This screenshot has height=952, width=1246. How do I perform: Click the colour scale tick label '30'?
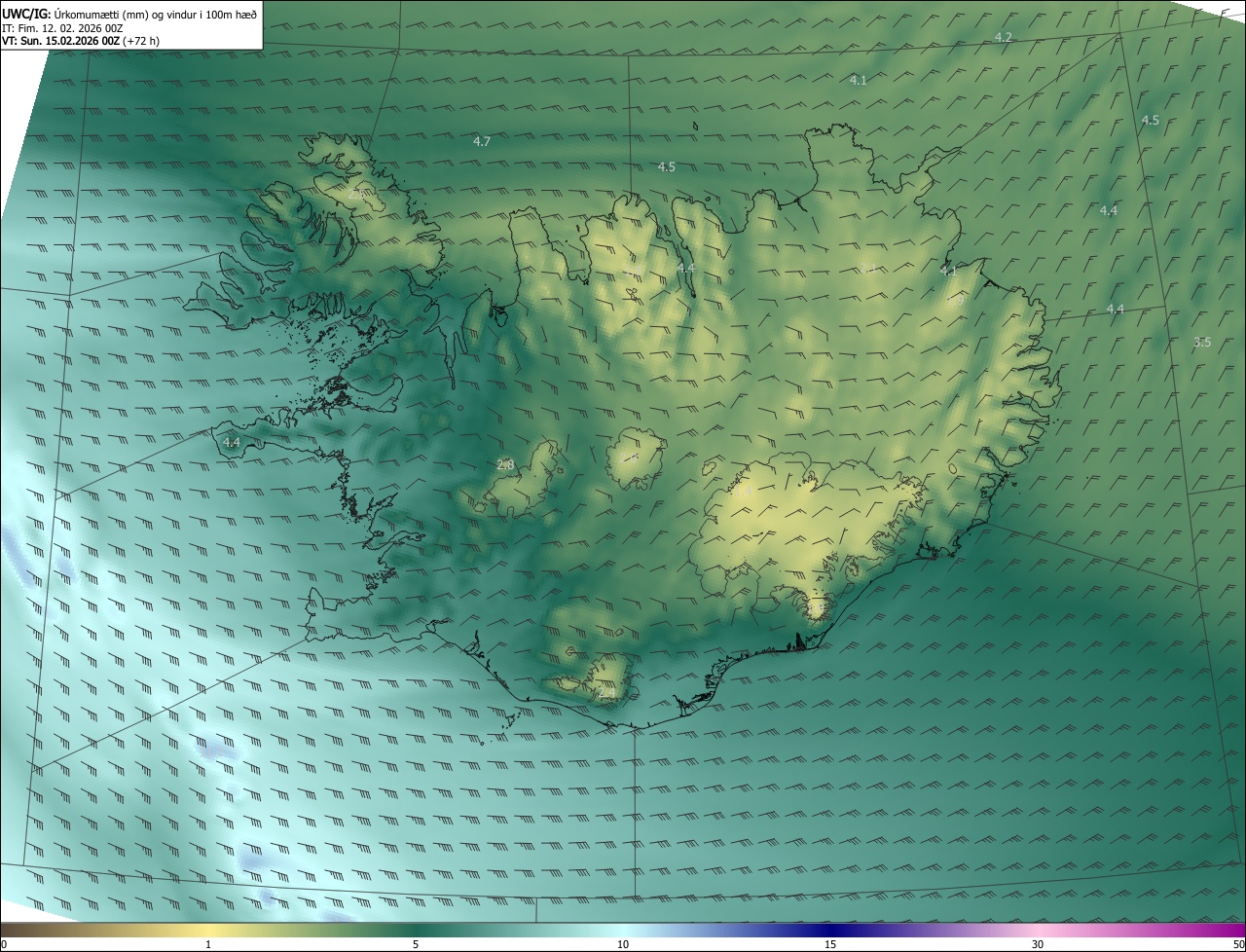tap(1038, 945)
